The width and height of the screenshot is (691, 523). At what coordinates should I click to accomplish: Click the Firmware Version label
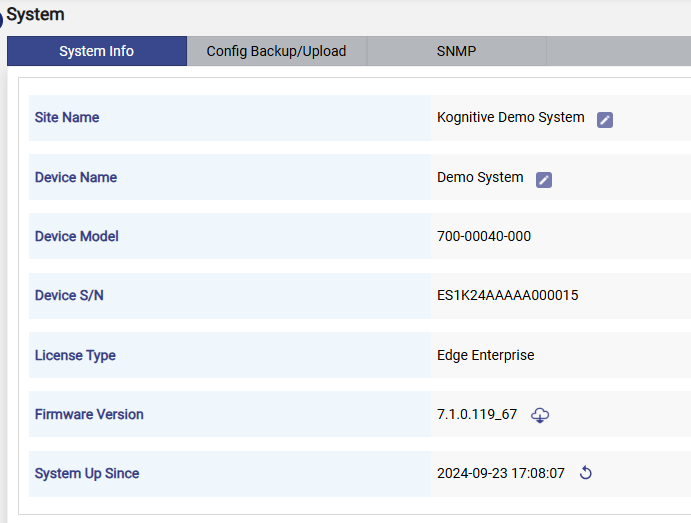[89, 414]
